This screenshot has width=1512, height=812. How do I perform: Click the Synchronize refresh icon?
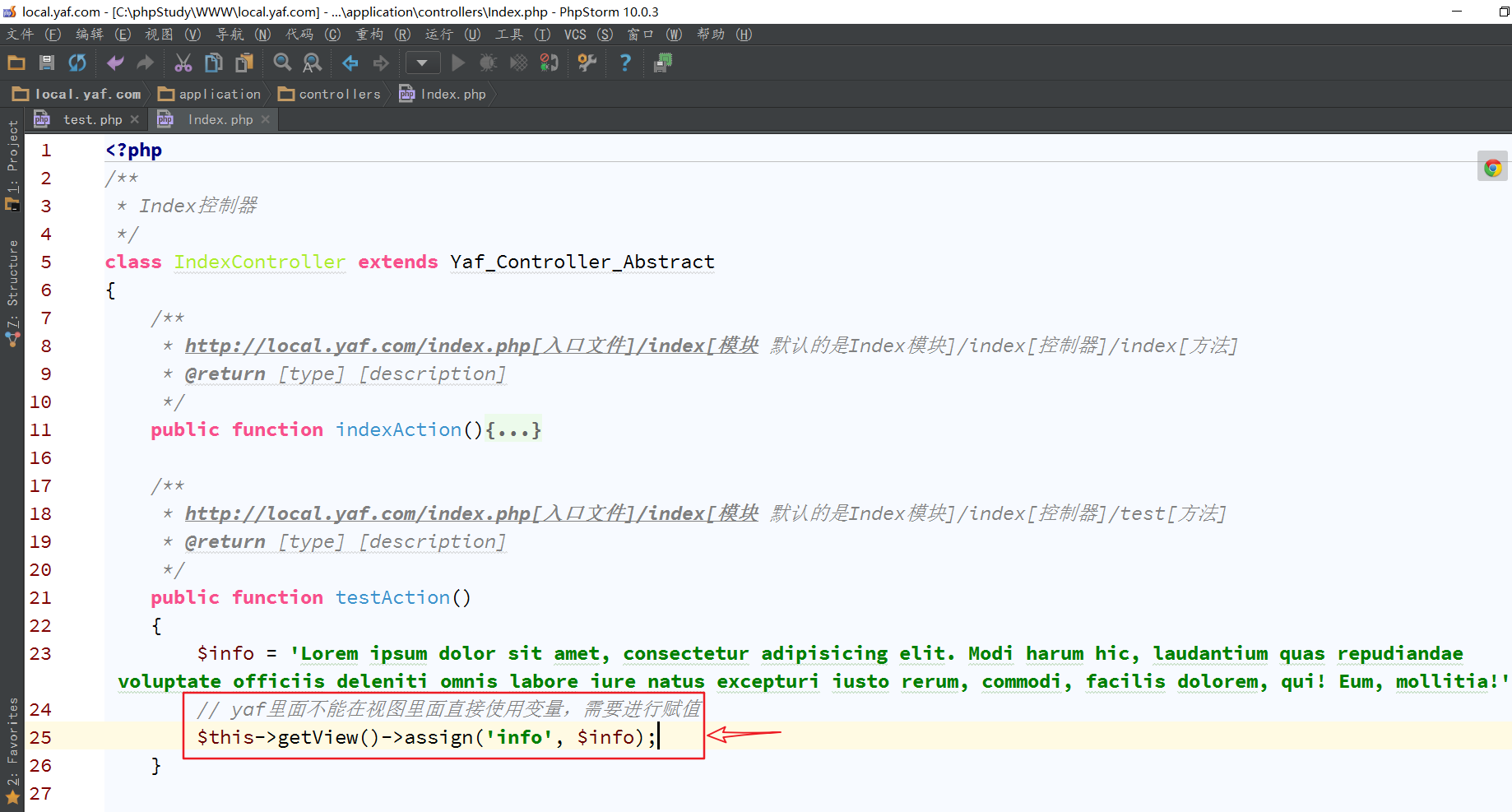[77, 63]
